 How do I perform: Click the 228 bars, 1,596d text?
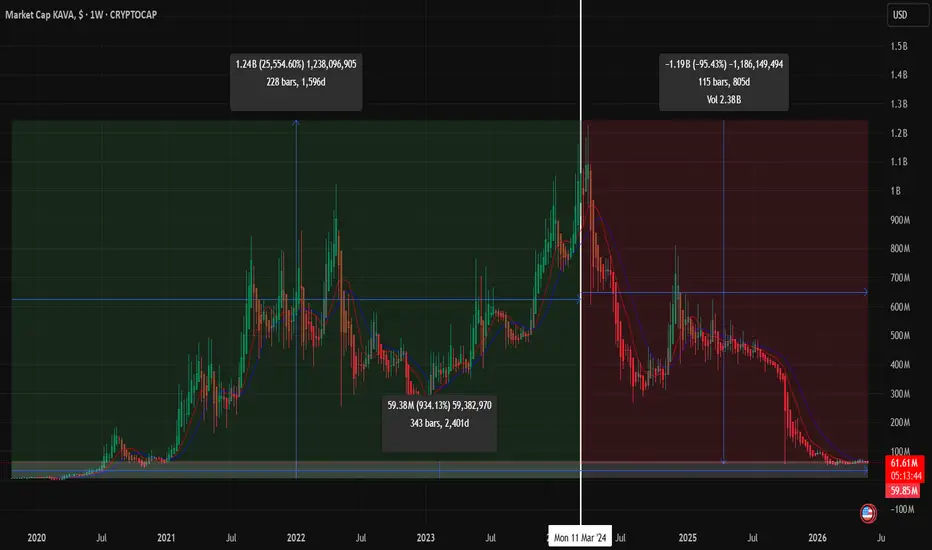tap(296, 82)
